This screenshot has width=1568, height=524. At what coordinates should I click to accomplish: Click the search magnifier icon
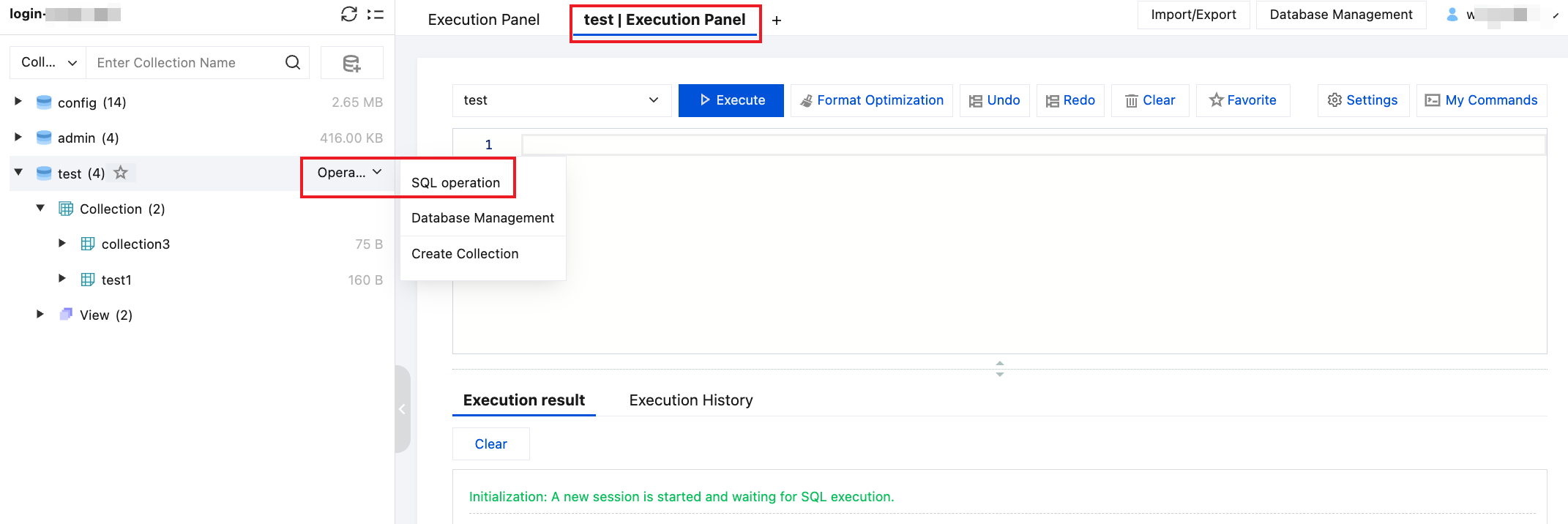[x=293, y=62]
